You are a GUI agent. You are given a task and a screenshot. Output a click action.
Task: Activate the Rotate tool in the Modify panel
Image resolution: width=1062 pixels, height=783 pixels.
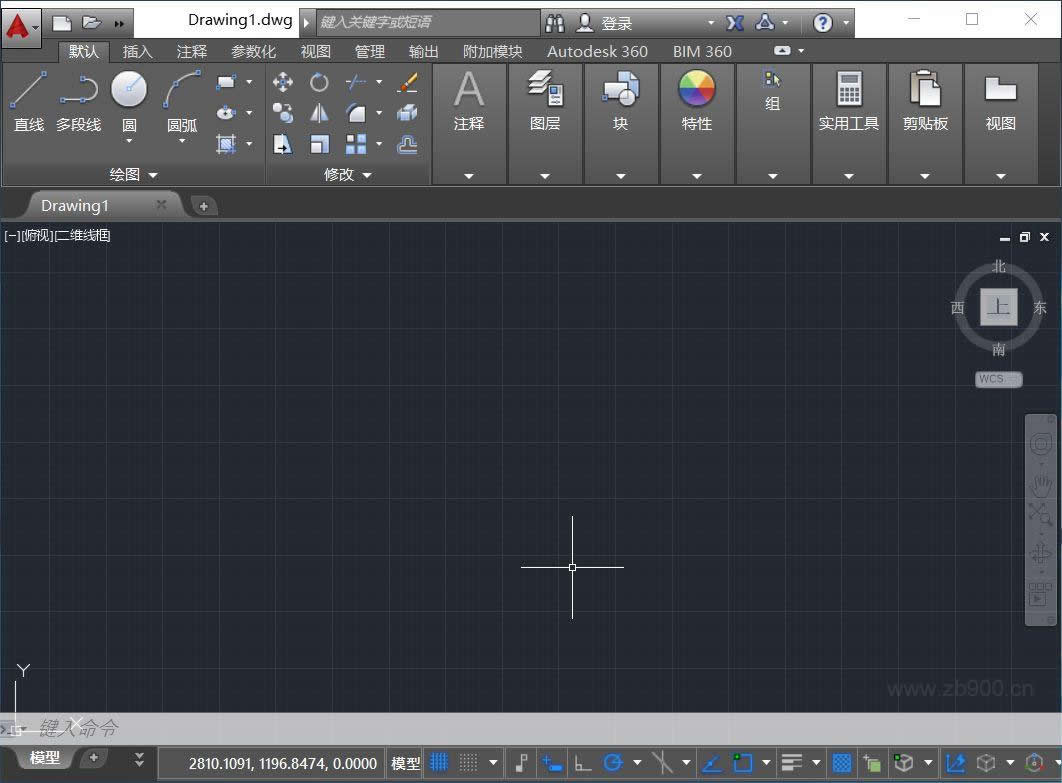[318, 81]
